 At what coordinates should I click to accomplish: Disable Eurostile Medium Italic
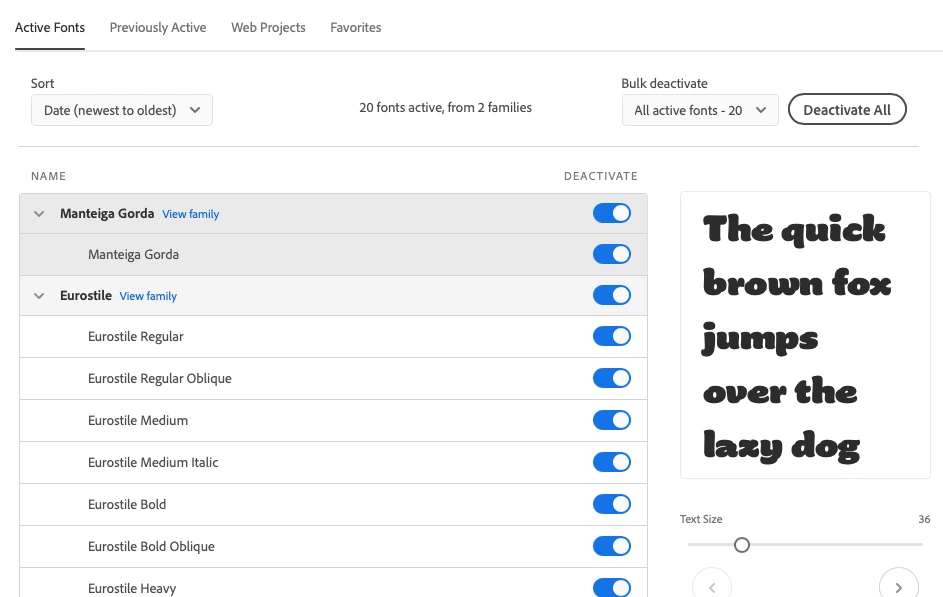pos(612,462)
